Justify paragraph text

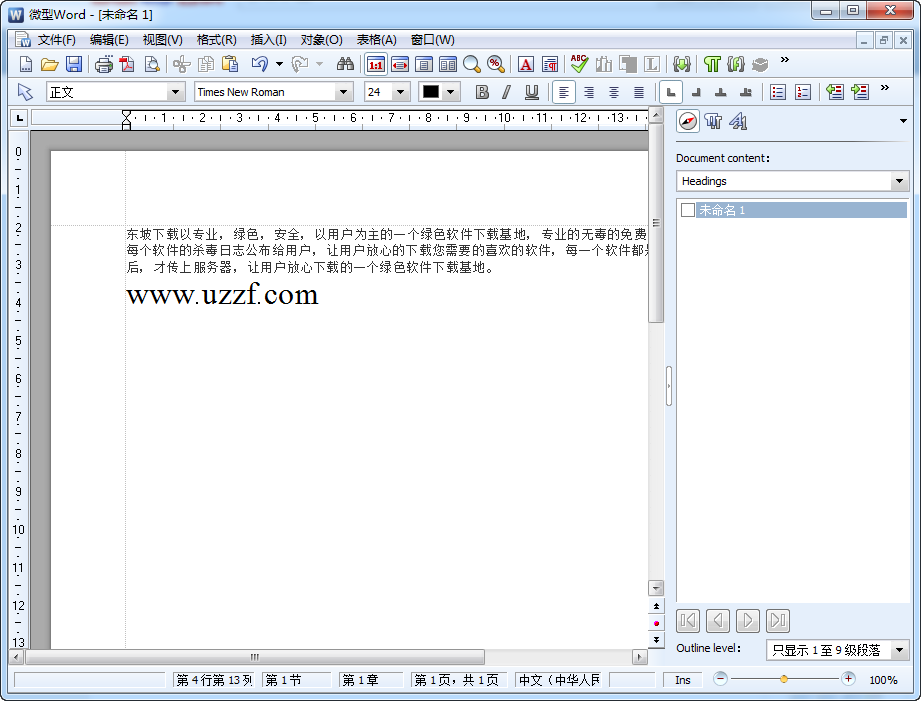638,92
